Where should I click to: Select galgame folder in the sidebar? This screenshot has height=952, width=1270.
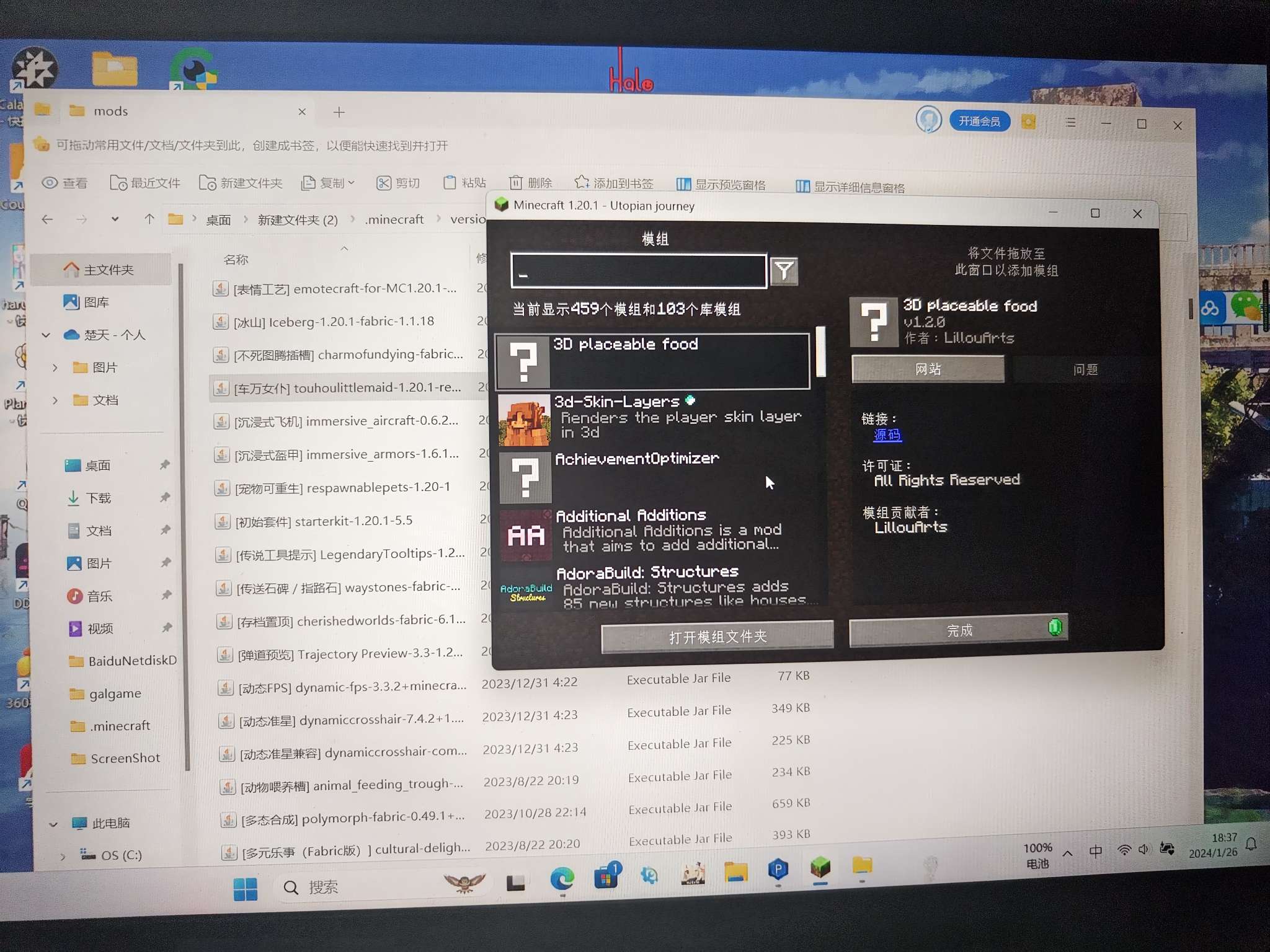[105, 693]
